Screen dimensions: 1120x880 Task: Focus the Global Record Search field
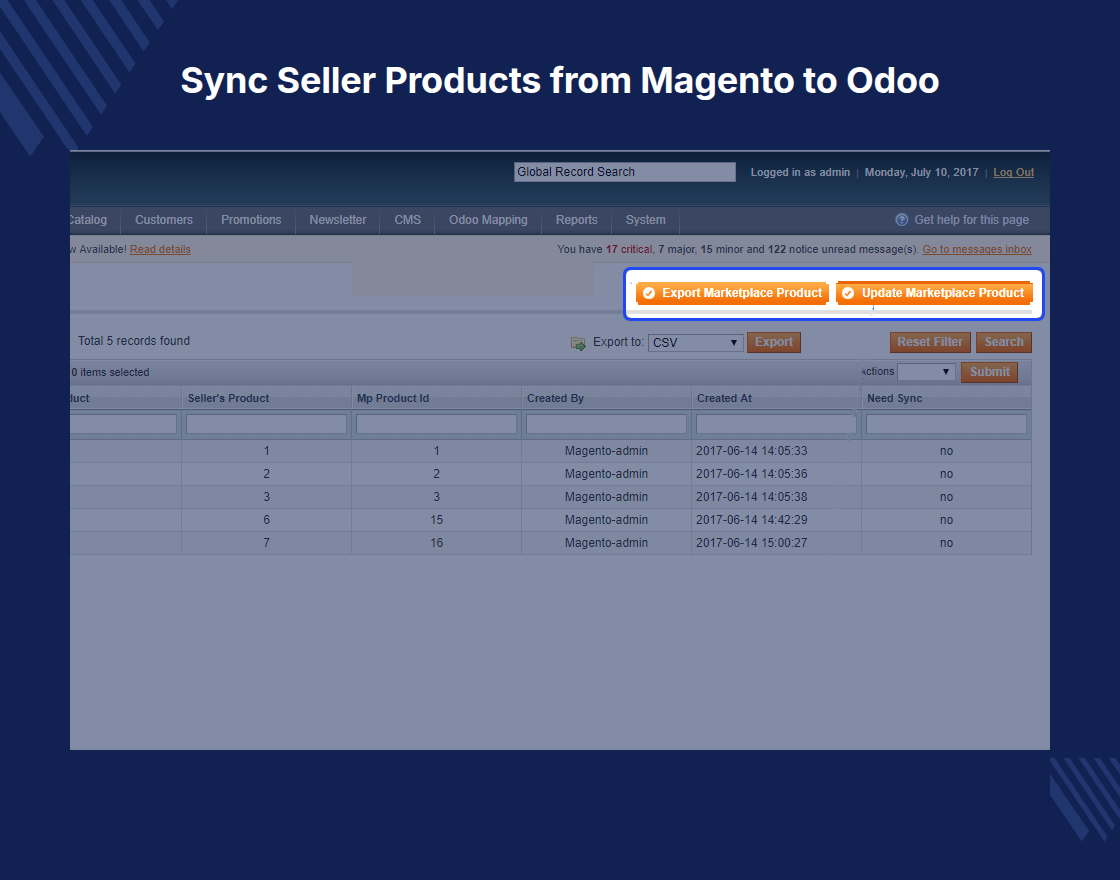click(x=624, y=172)
